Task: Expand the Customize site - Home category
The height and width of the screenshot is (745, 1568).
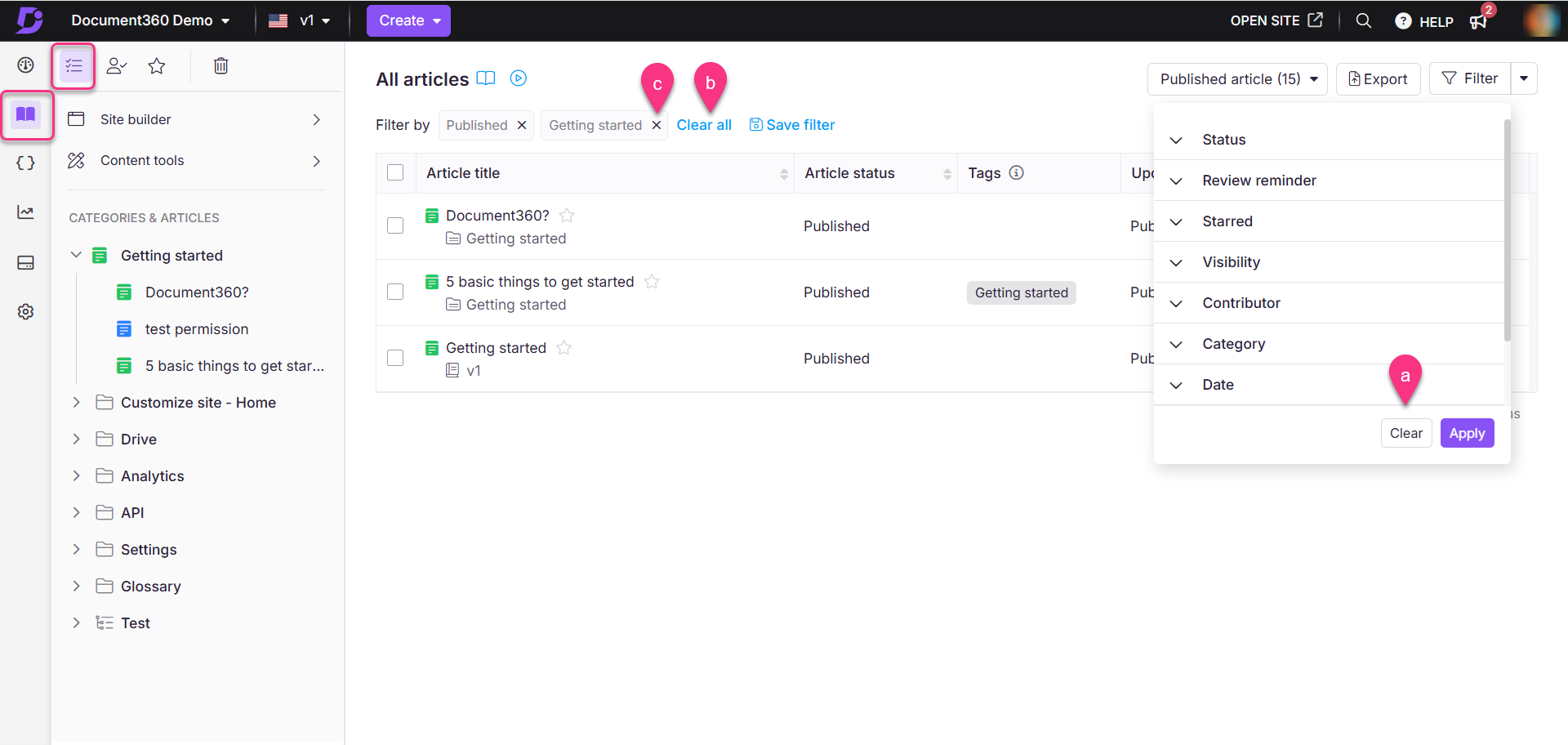Action: click(76, 402)
